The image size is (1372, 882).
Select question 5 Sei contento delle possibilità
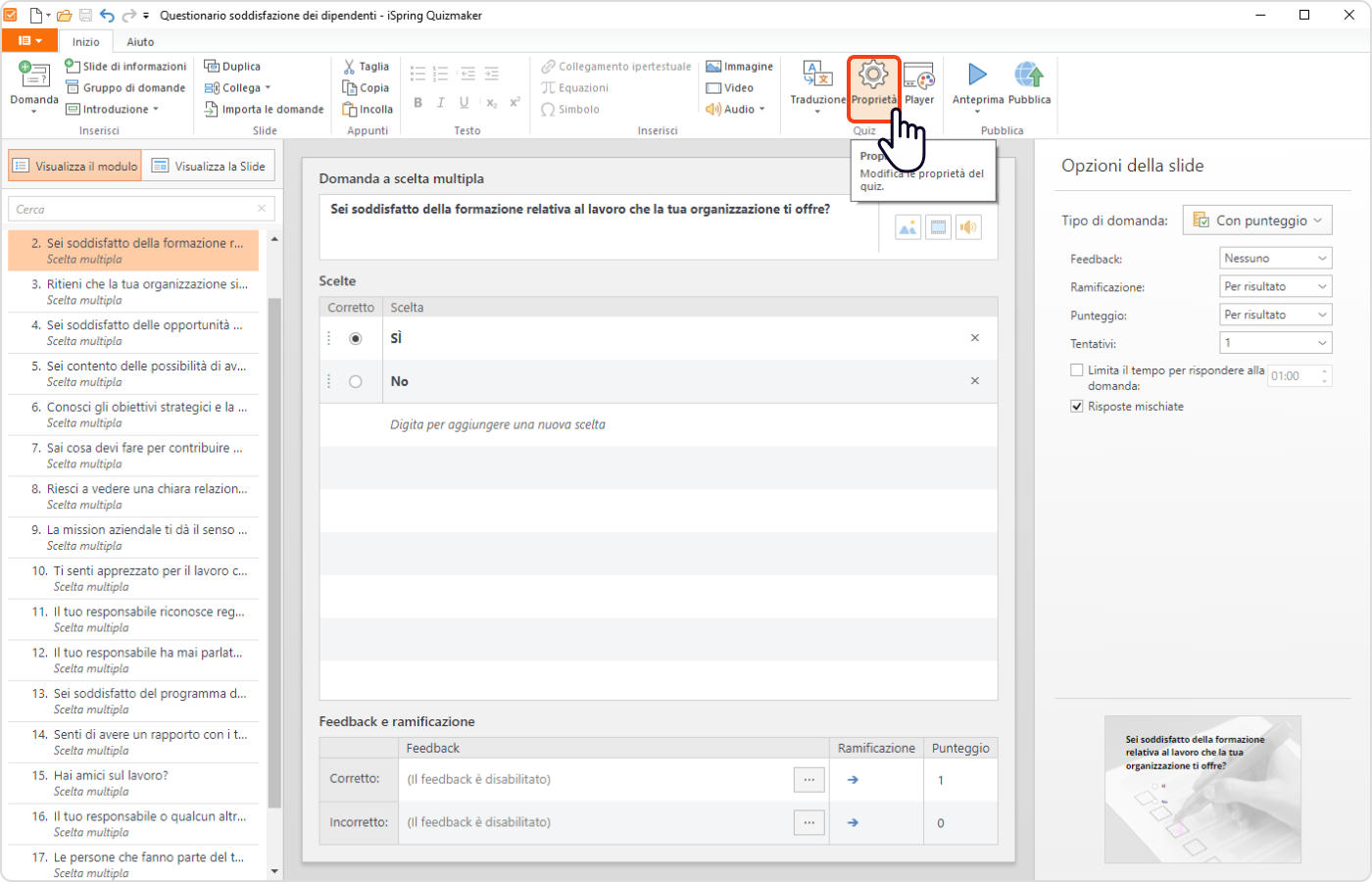133,373
